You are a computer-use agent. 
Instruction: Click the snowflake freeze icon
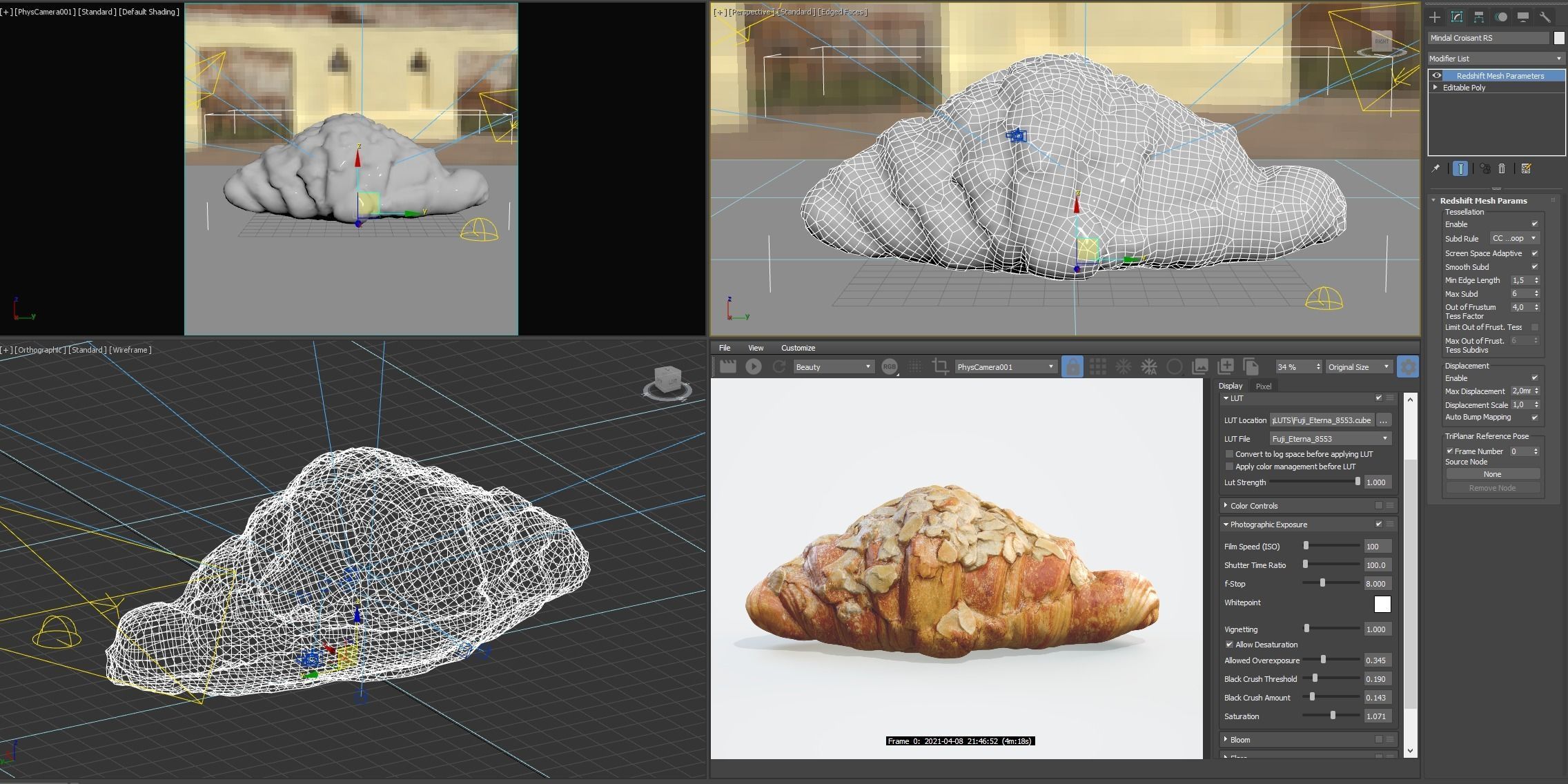(x=1124, y=366)
